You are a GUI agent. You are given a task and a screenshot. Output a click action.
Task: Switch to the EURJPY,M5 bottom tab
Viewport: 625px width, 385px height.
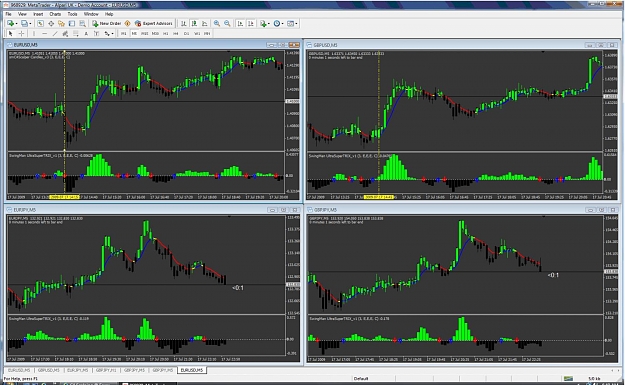tap(77, 370)
